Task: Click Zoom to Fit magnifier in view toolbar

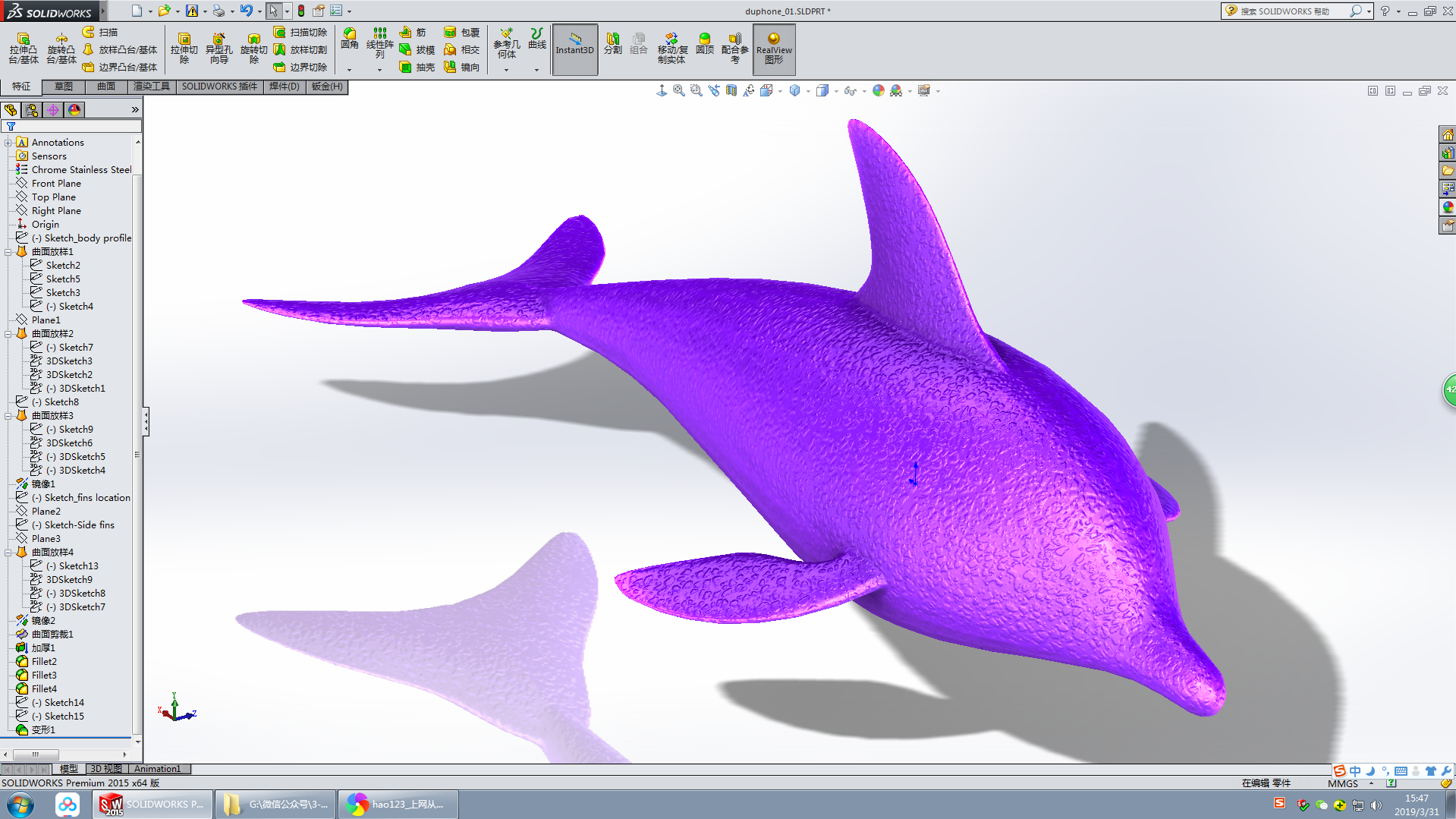Action: pyautogui.click(x=679, y=91)
